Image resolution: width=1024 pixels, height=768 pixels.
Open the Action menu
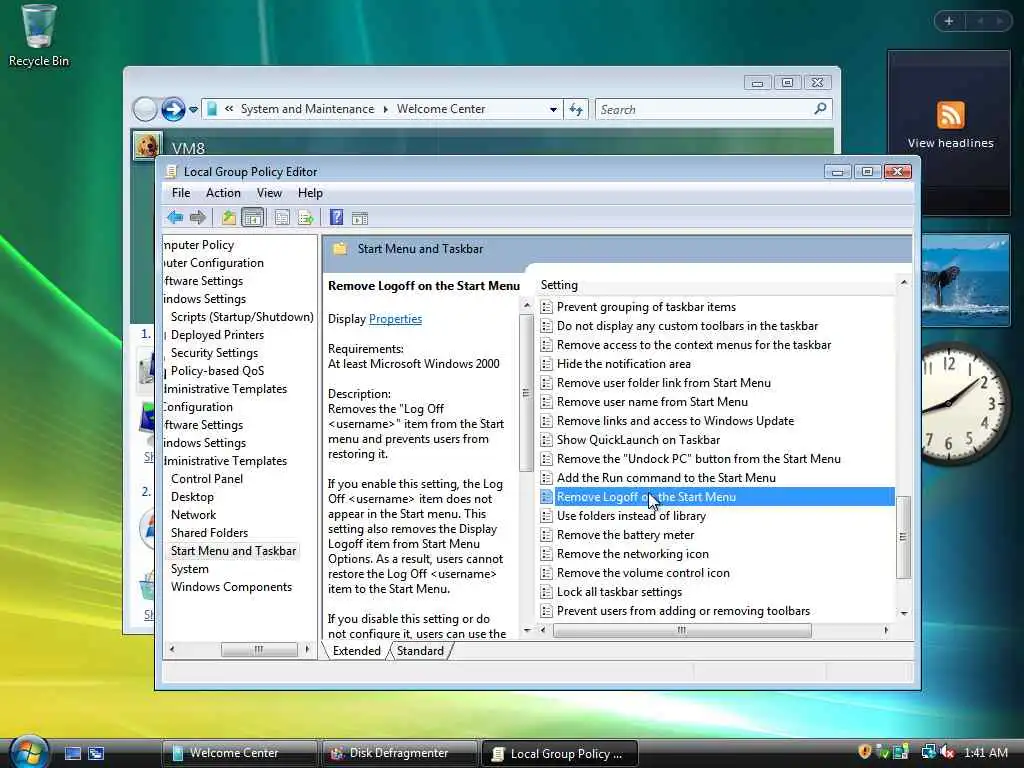(223, 193)
